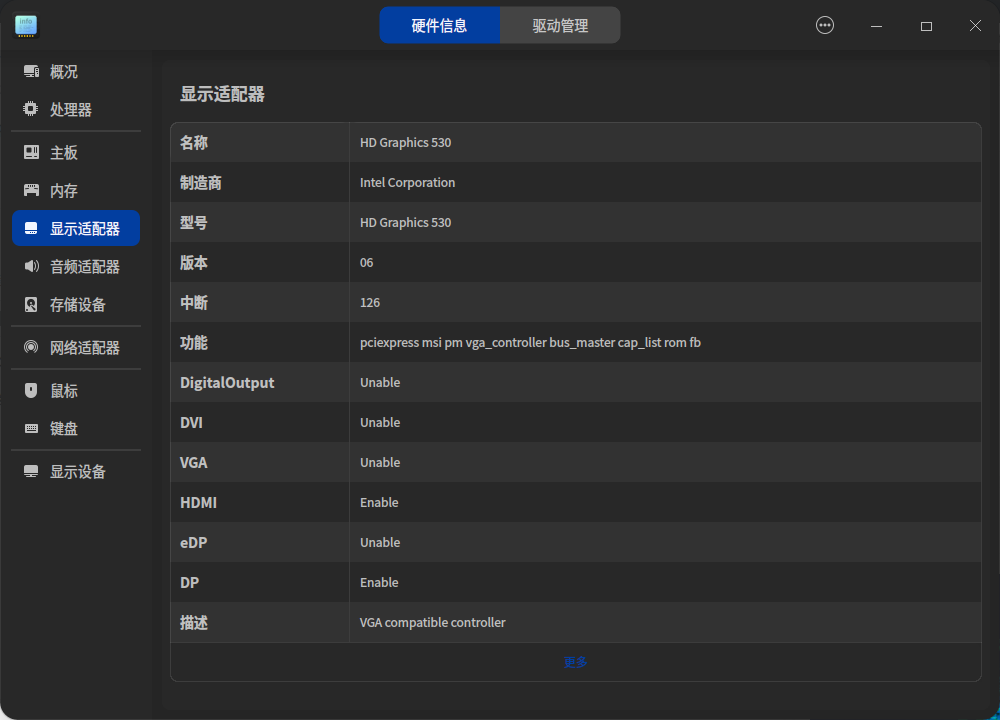Viewport: 1000px width, 720px height.
Task: Click the 更多 link to show more
Action: (575, 662)
